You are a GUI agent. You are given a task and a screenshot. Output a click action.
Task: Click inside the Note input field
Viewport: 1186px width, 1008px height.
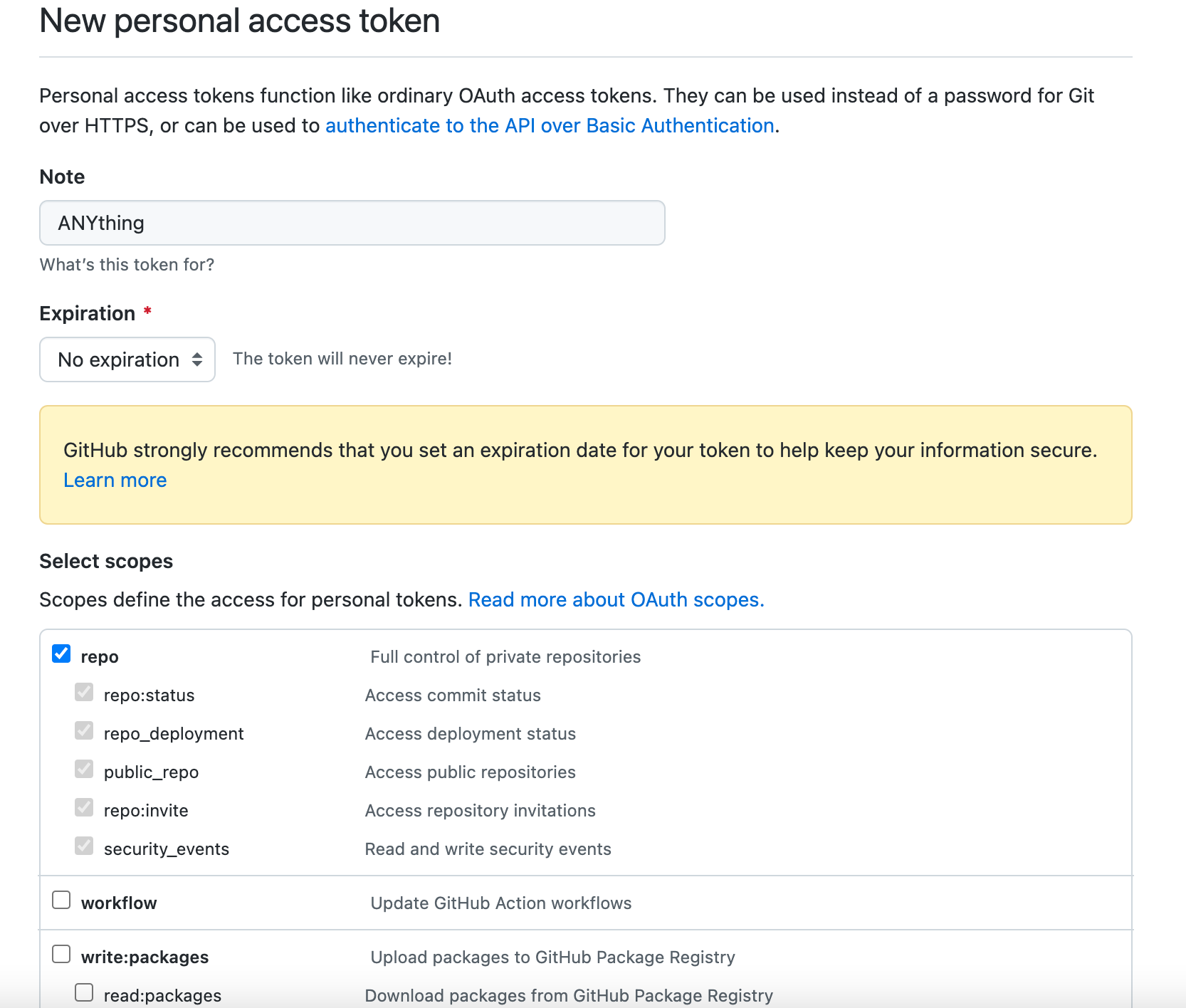click(x=352, y=223)
